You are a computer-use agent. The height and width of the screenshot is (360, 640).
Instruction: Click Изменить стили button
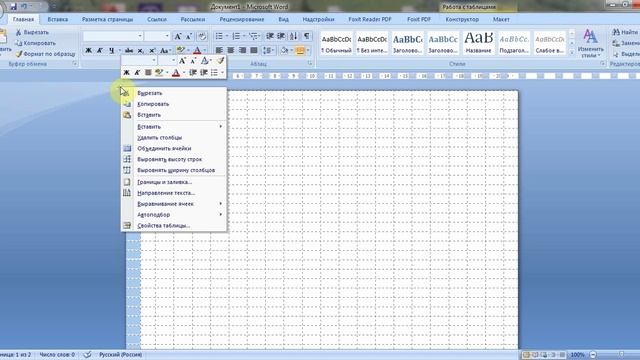(x=590, y=43)
